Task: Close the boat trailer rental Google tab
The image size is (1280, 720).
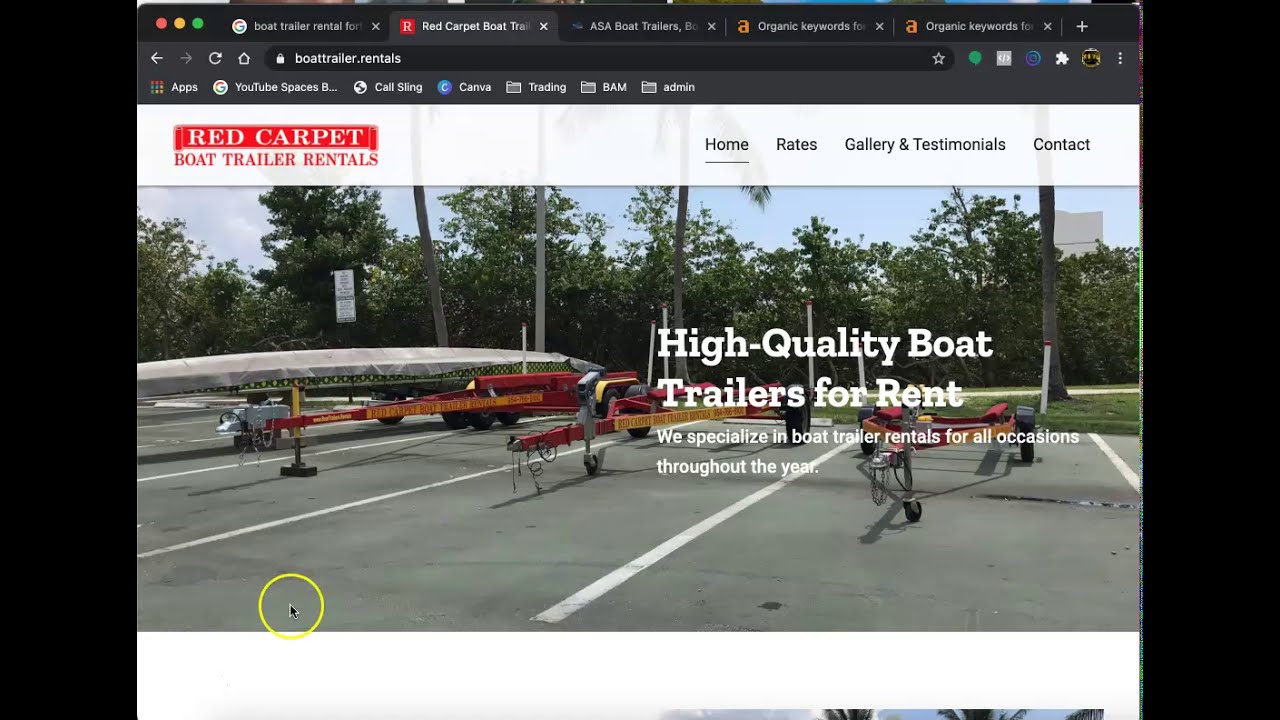Action: [x=376, y=26]
